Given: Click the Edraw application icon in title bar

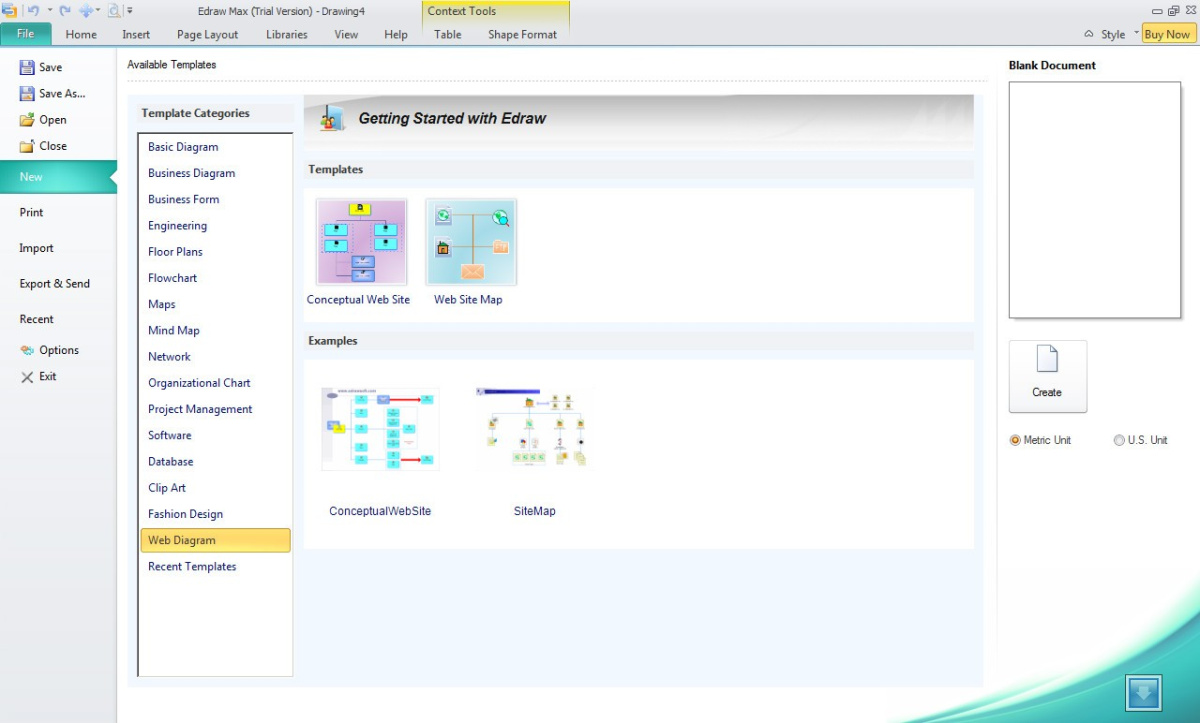Looking at the screenshot, I should [10, 11].
